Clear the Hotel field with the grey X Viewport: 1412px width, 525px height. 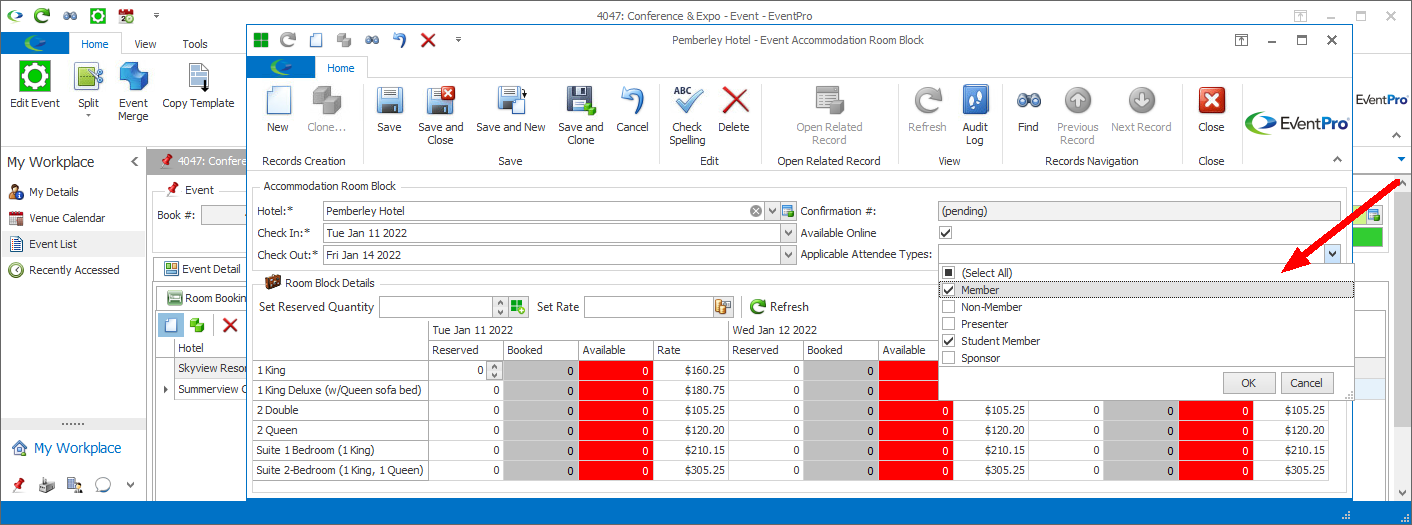click(756, 211)
